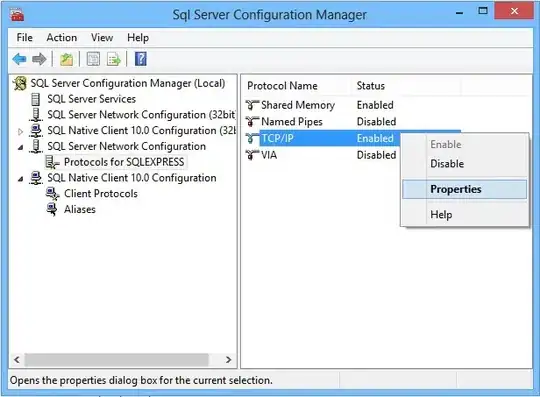Select the VIA protocol icon
The width and height of the screenshot is (540, 397).
[252, 155]
